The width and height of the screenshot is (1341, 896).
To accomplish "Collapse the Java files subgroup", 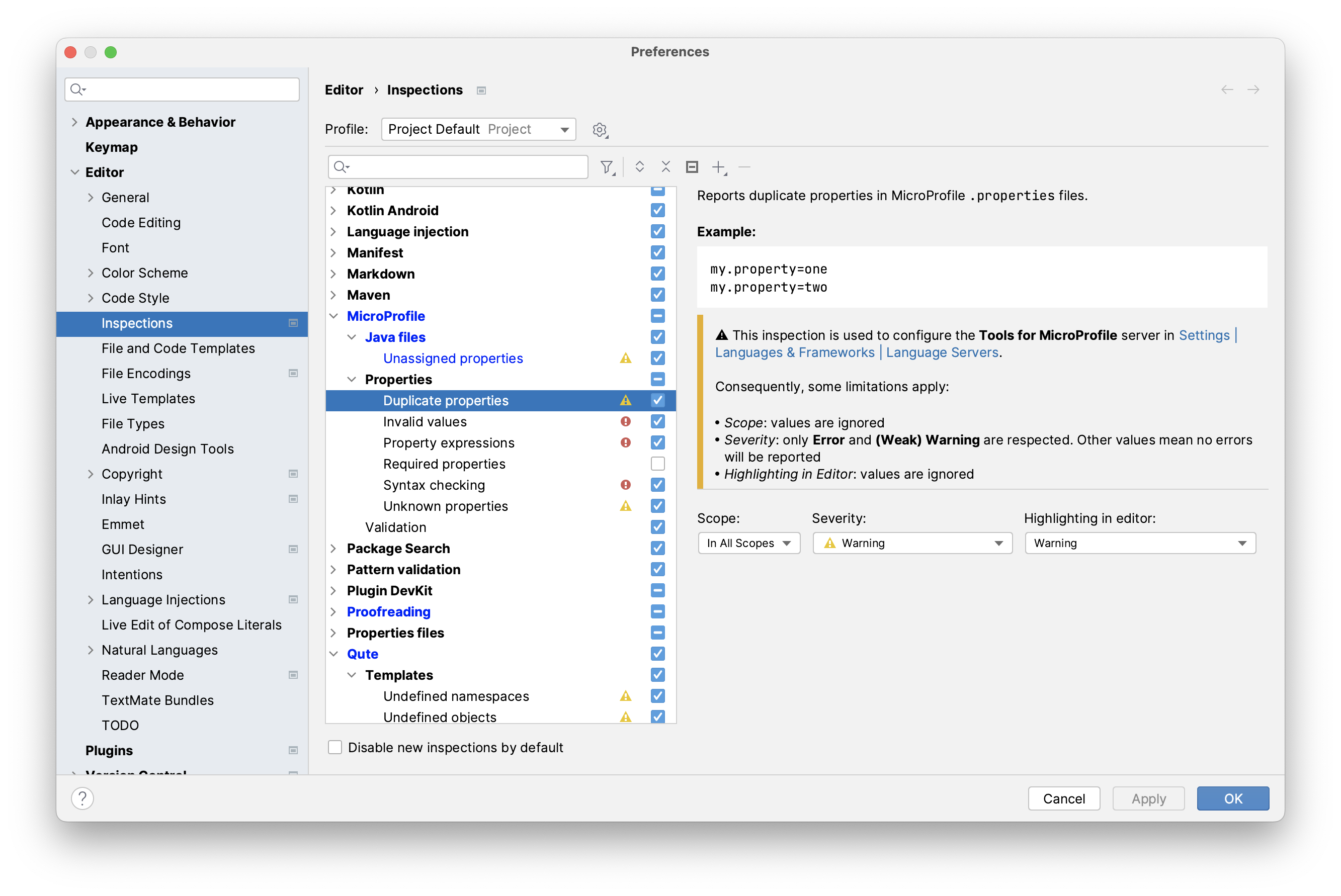I will click(352, 337).
